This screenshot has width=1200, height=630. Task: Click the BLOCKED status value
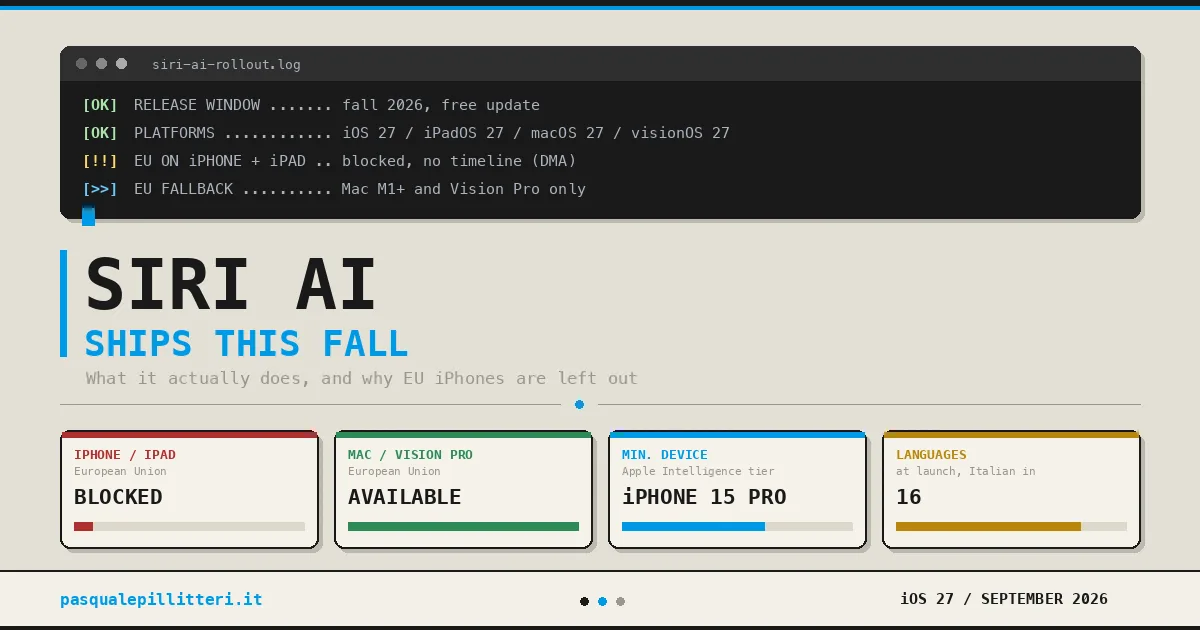click(x=118, y=497)
